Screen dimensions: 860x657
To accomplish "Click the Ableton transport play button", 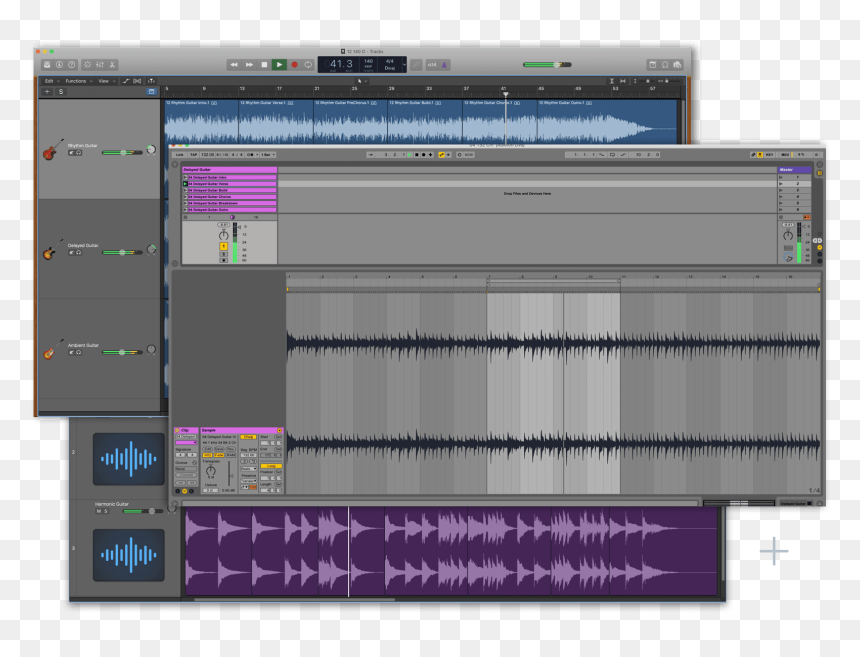I will (x=409, y=155).
